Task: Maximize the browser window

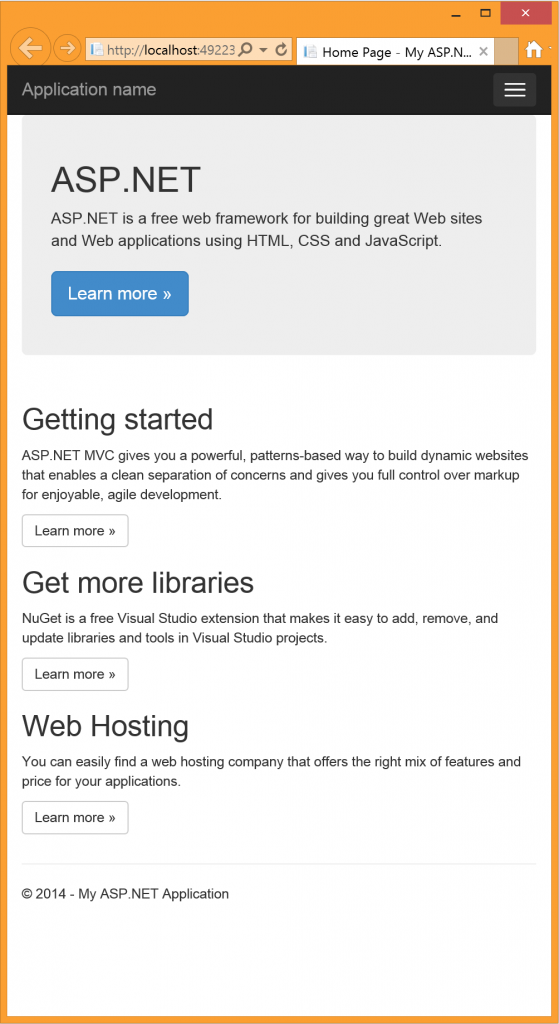Action: 485,13
